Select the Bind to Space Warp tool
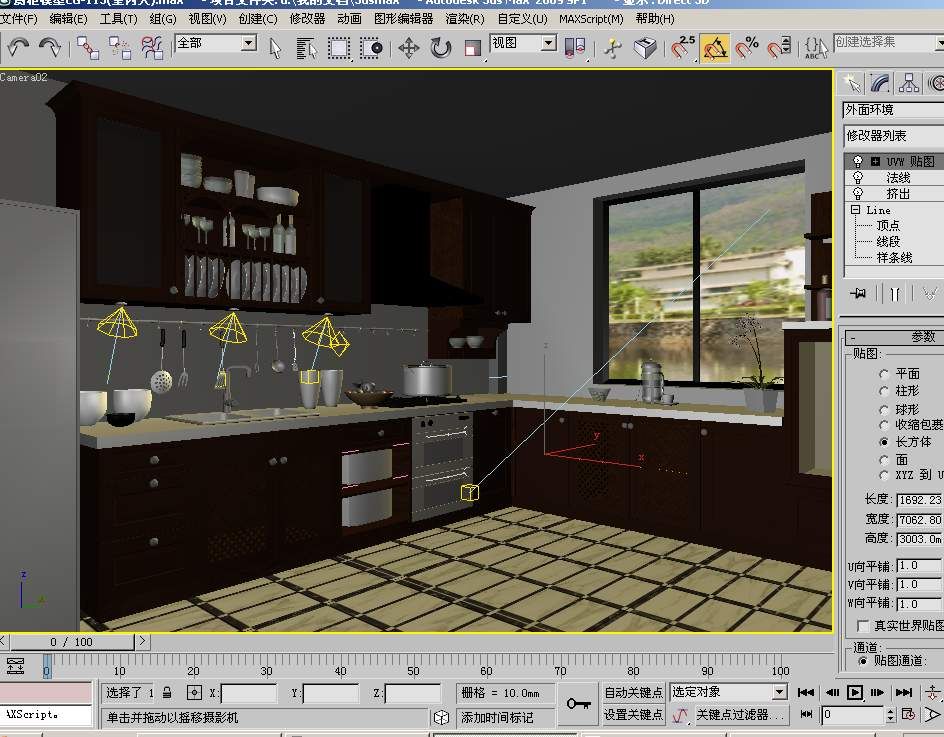Image resolution: width=944 pixels, height=737 pixels. click(x=152, y=48)
